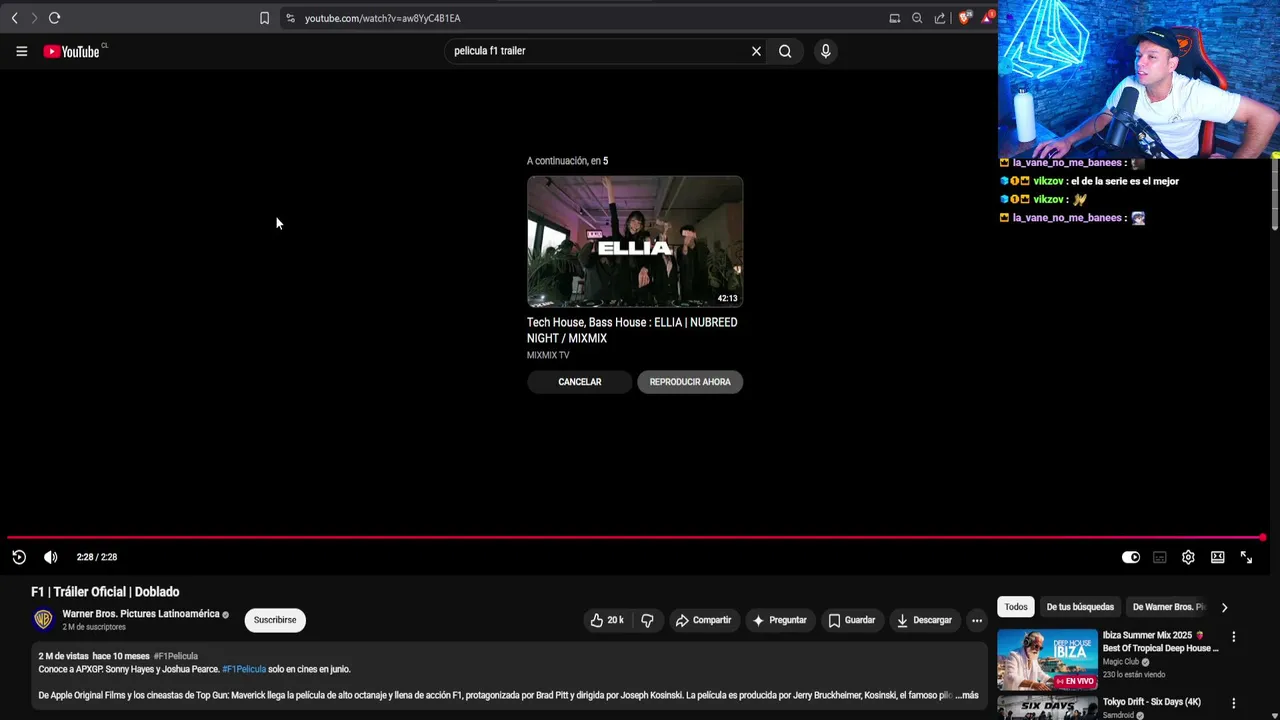Open the site settings icon beside the URL
Viewport: 1280px width, 720px height.
pos(290,18)
